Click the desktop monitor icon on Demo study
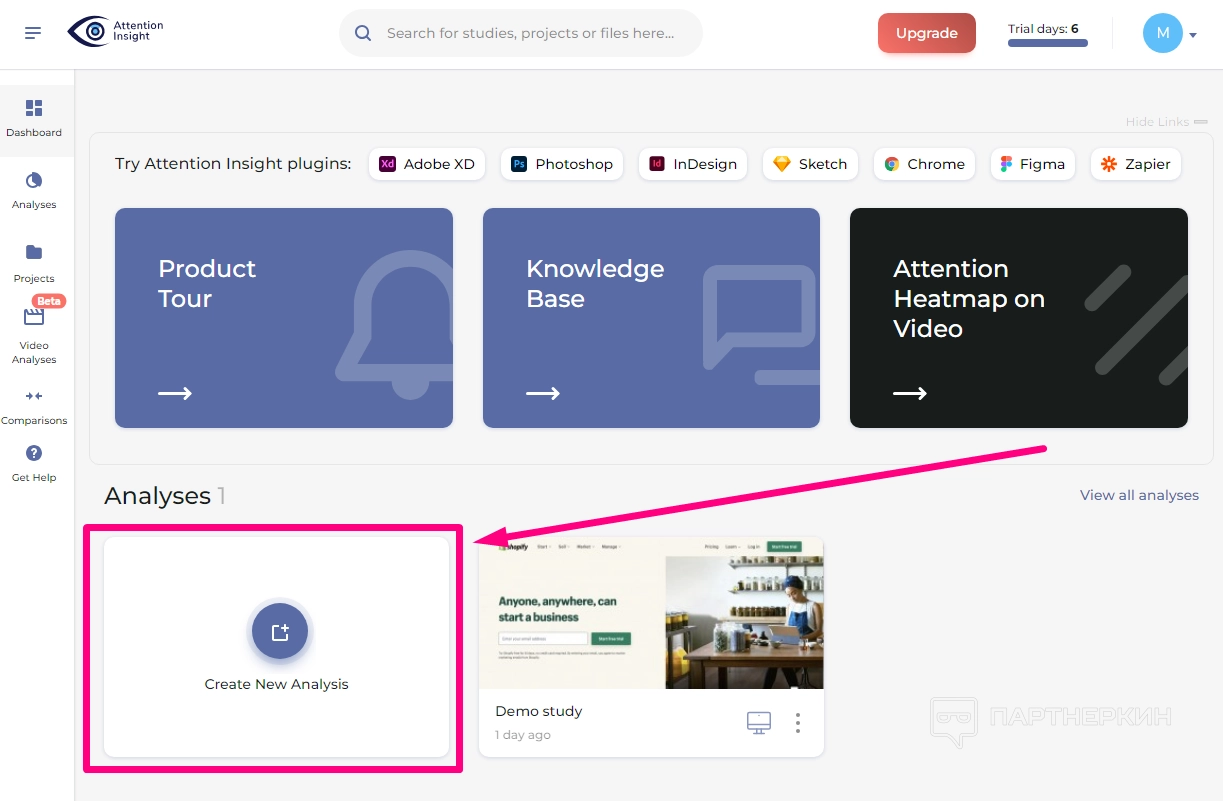The height and width of the screenshot is (801, 1223). point(759,722)
